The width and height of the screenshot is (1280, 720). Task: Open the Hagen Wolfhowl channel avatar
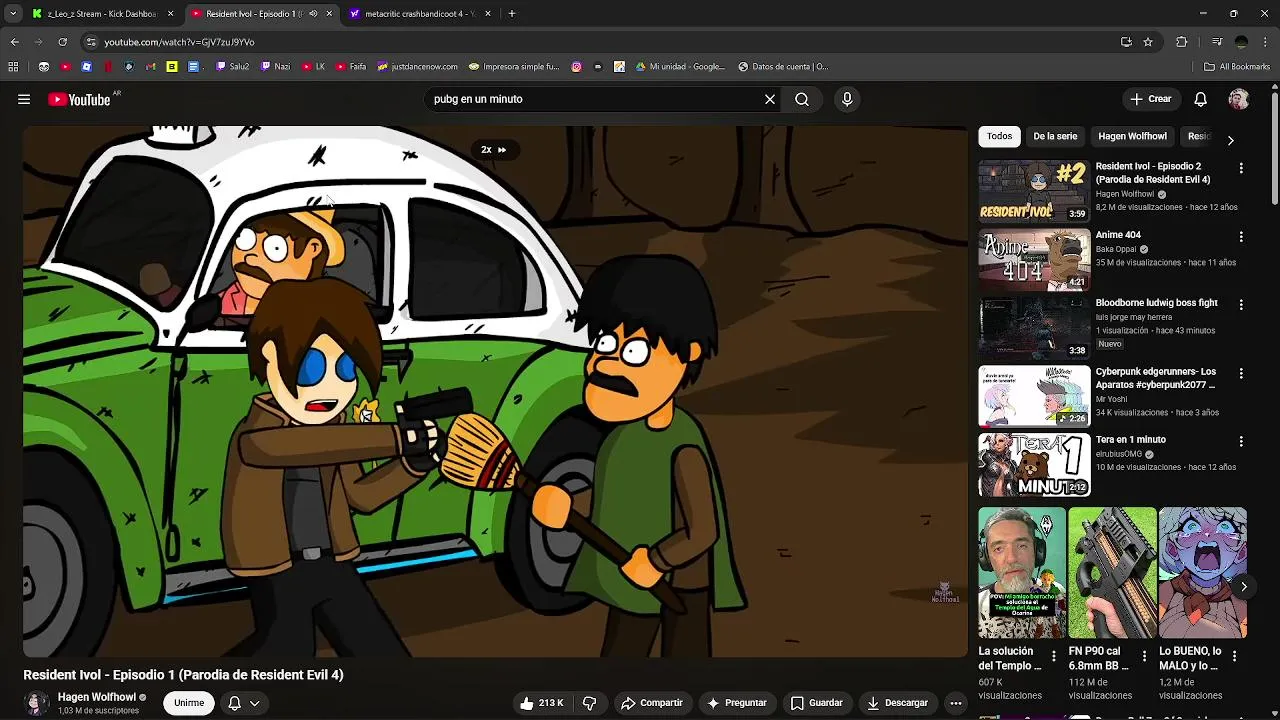click(36, 703)
